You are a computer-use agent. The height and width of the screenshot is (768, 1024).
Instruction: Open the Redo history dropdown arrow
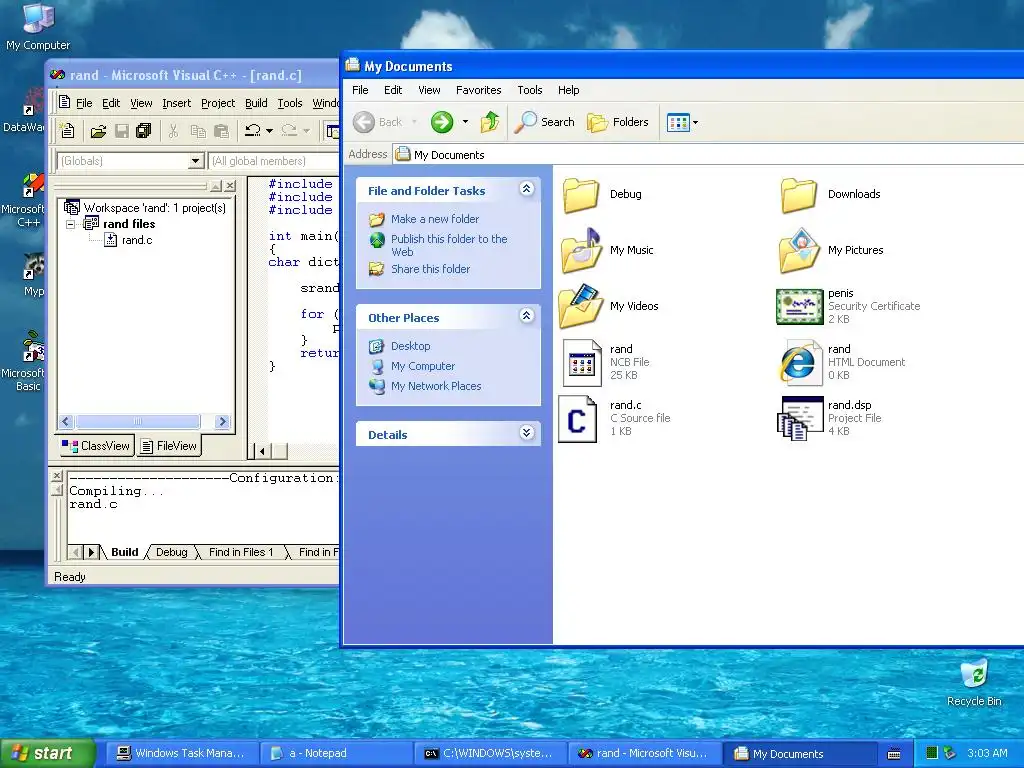306,131
